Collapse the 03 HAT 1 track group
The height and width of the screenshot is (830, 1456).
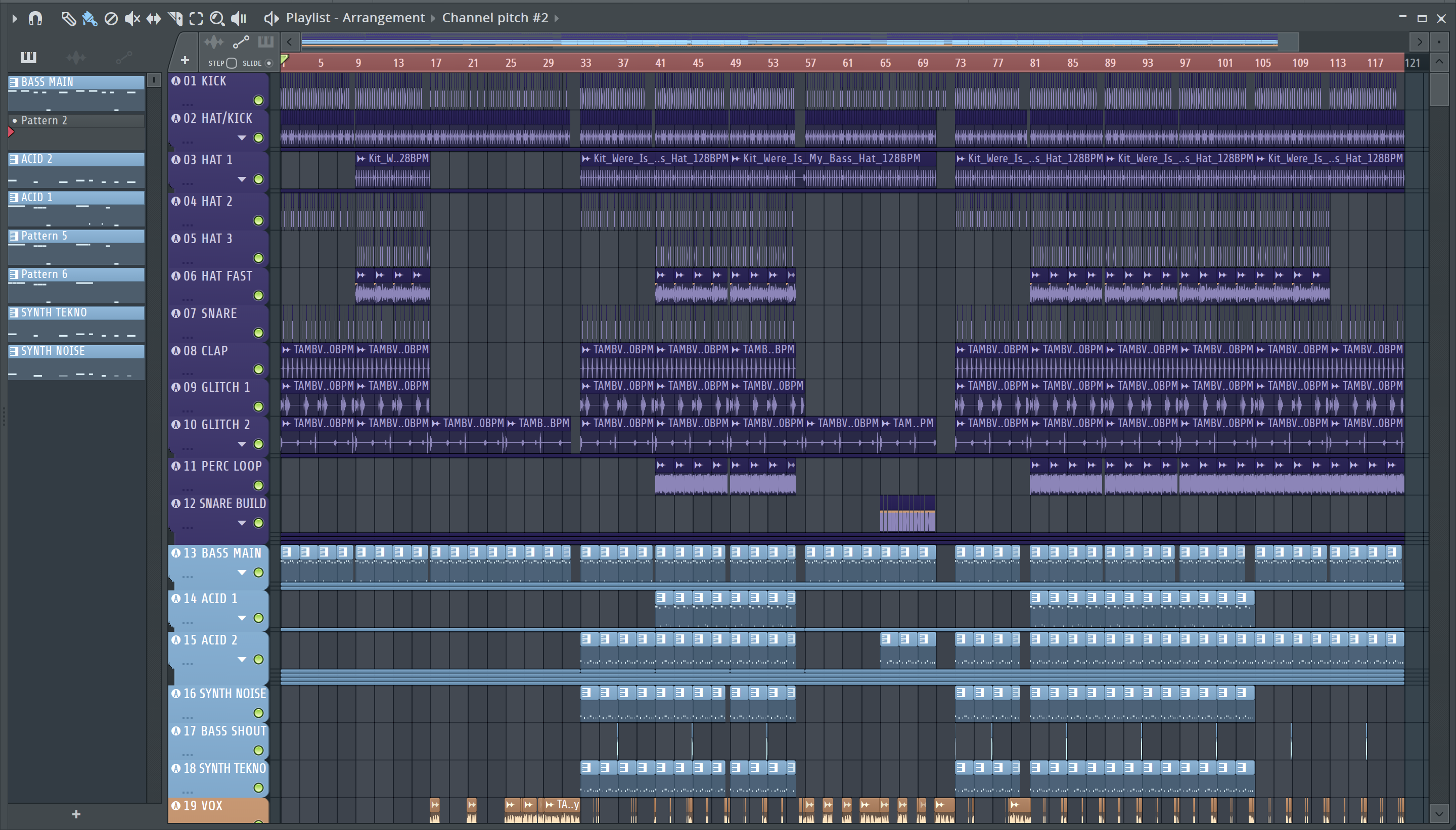coord(242,179)
